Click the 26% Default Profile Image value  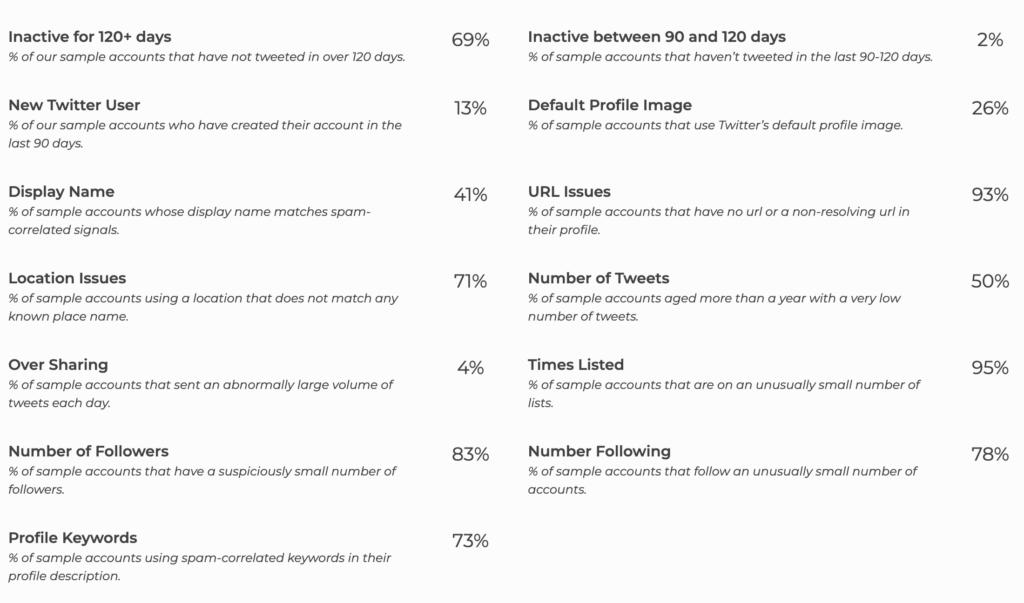click(990, 108)
